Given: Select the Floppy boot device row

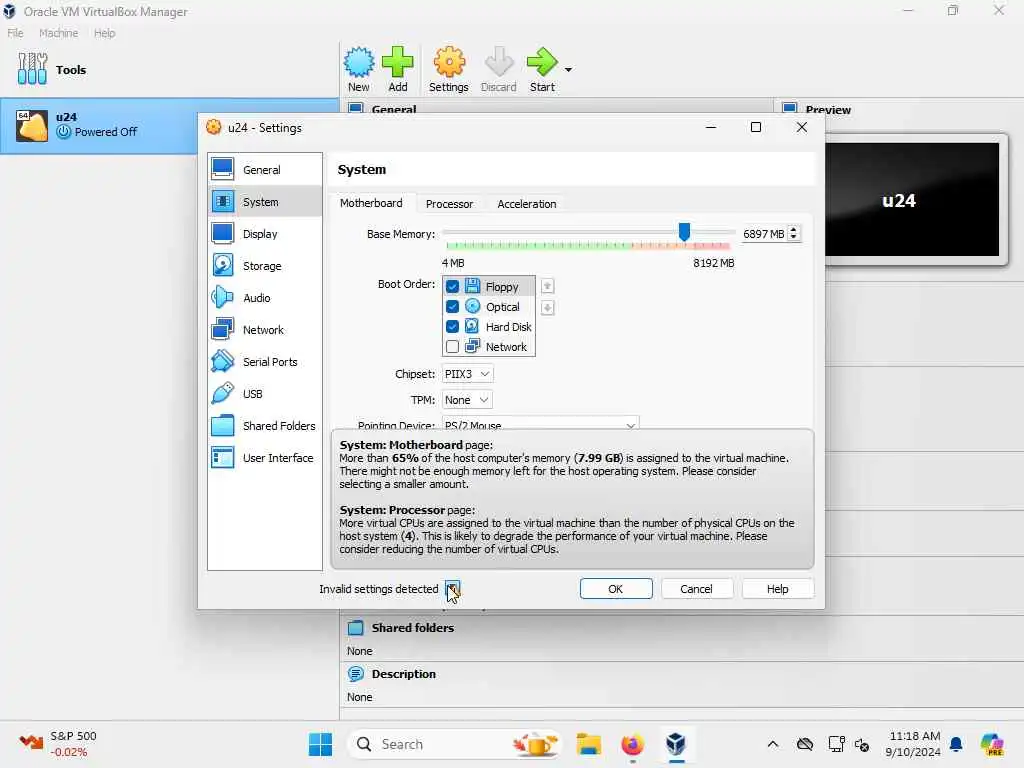Looking at the screenshot, I should [x=488, y=287].
